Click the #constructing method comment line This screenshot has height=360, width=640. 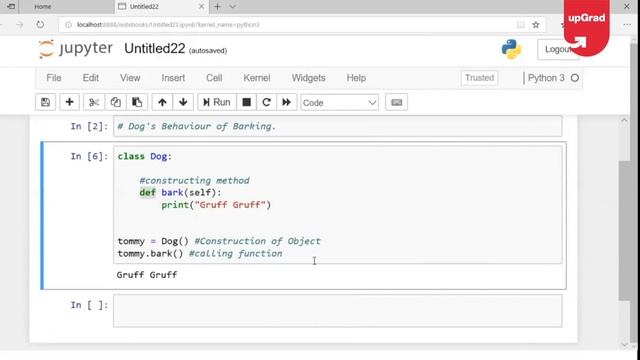point(194,180)
